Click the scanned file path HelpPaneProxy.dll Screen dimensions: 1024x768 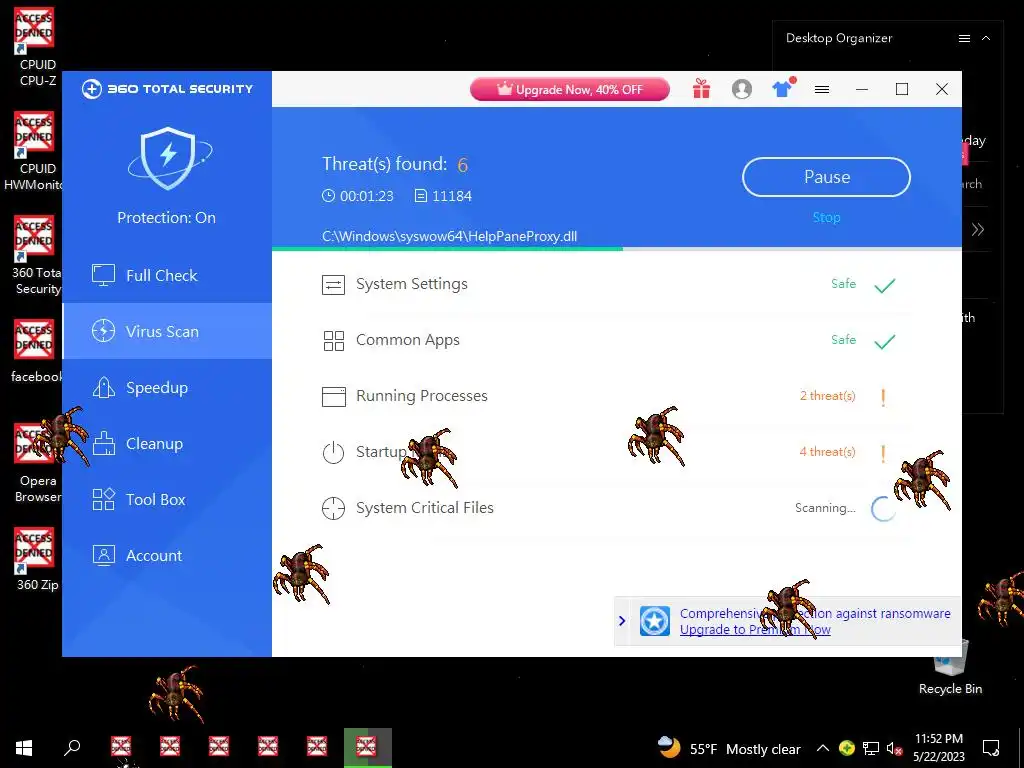(x=449, y=236)
